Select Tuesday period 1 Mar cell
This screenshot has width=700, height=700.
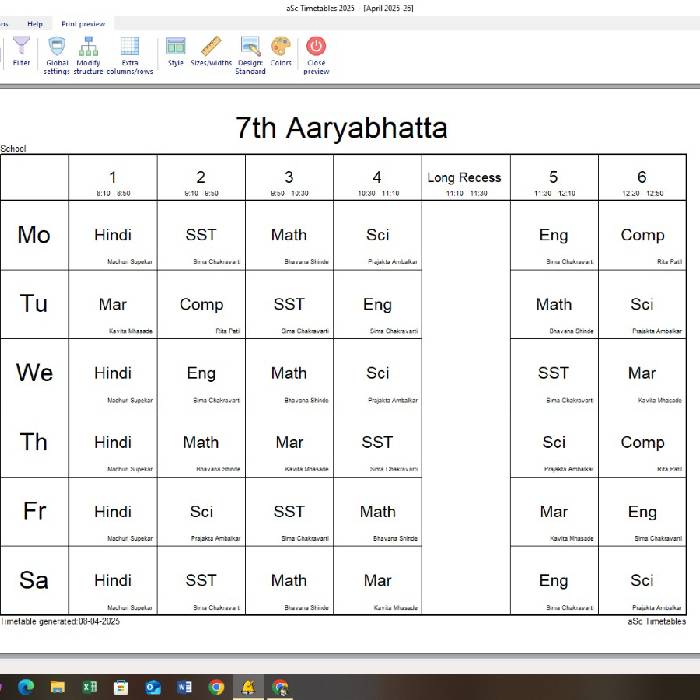click(112, 304)
